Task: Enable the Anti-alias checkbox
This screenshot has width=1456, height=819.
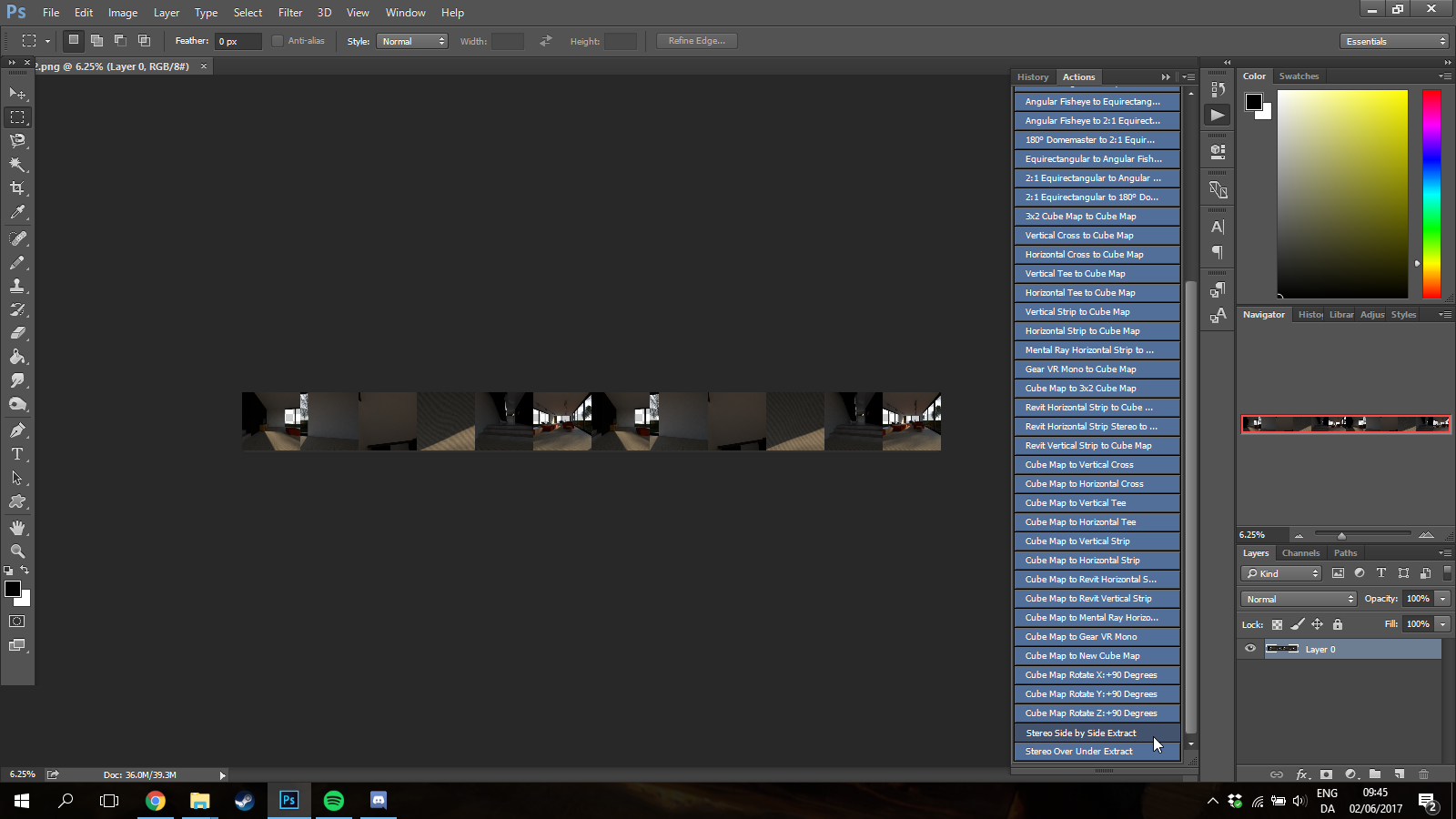Action: [278, 41]
